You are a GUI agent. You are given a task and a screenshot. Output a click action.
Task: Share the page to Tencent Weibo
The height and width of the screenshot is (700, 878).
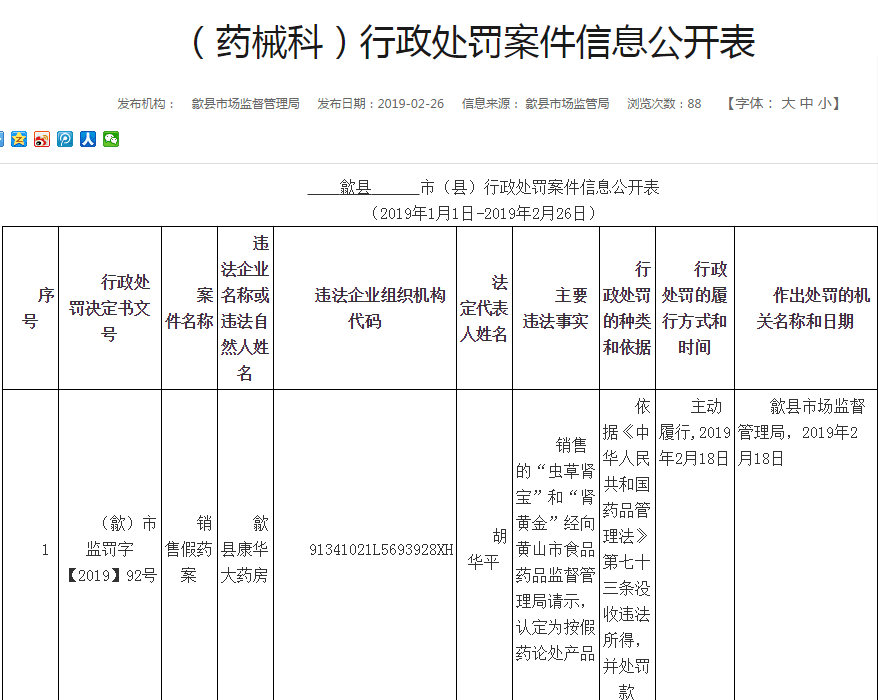pos(65,139)
